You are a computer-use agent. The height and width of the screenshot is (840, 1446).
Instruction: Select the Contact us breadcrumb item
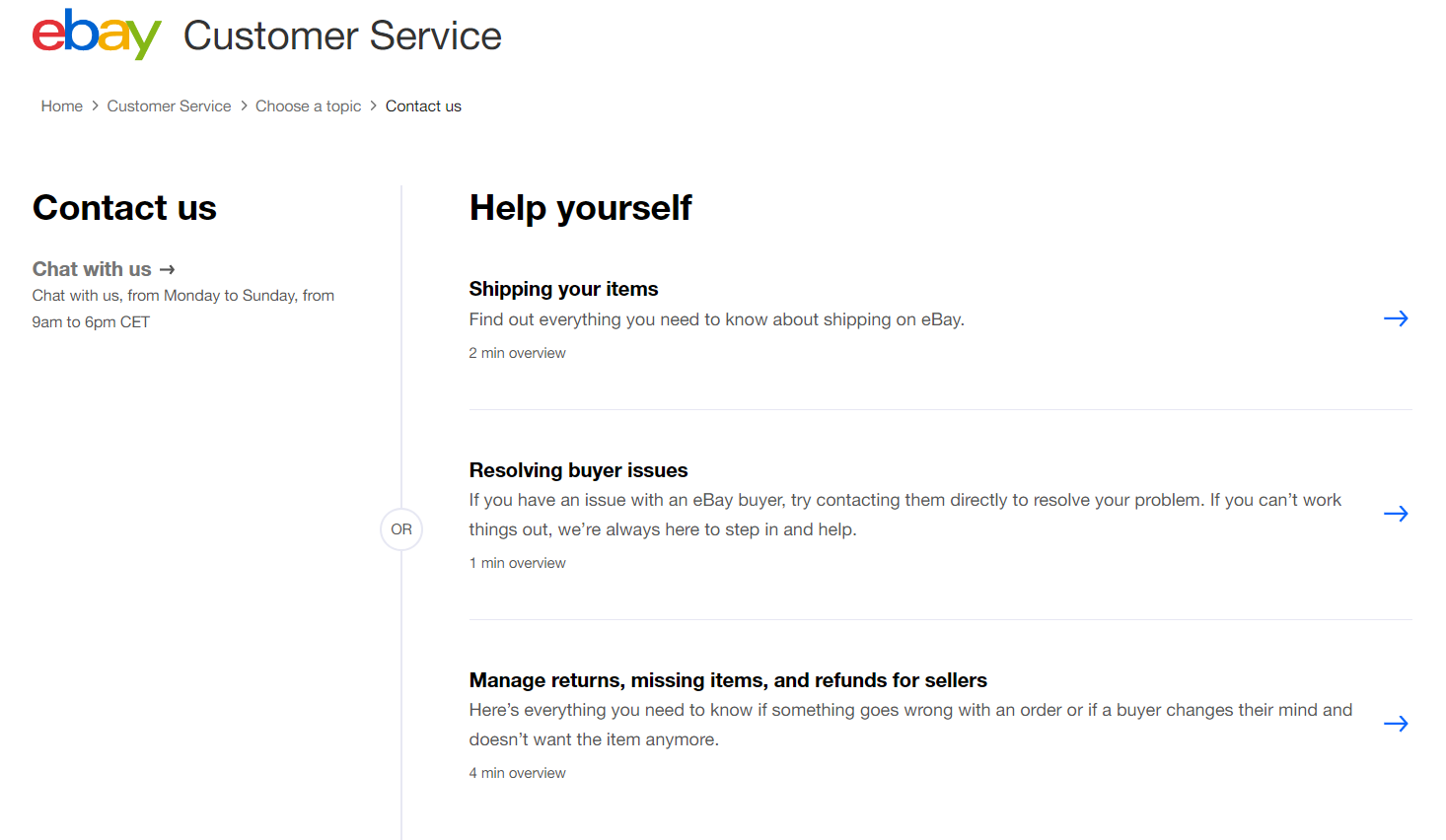coord(423,105)
